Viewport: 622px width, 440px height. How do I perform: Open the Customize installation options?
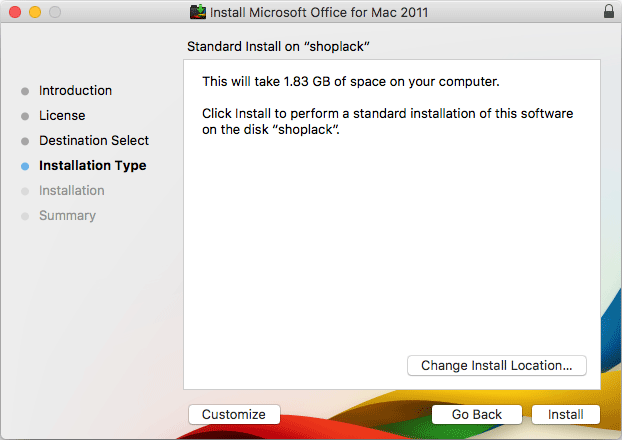pyautogui.click(x=234, y=414)
